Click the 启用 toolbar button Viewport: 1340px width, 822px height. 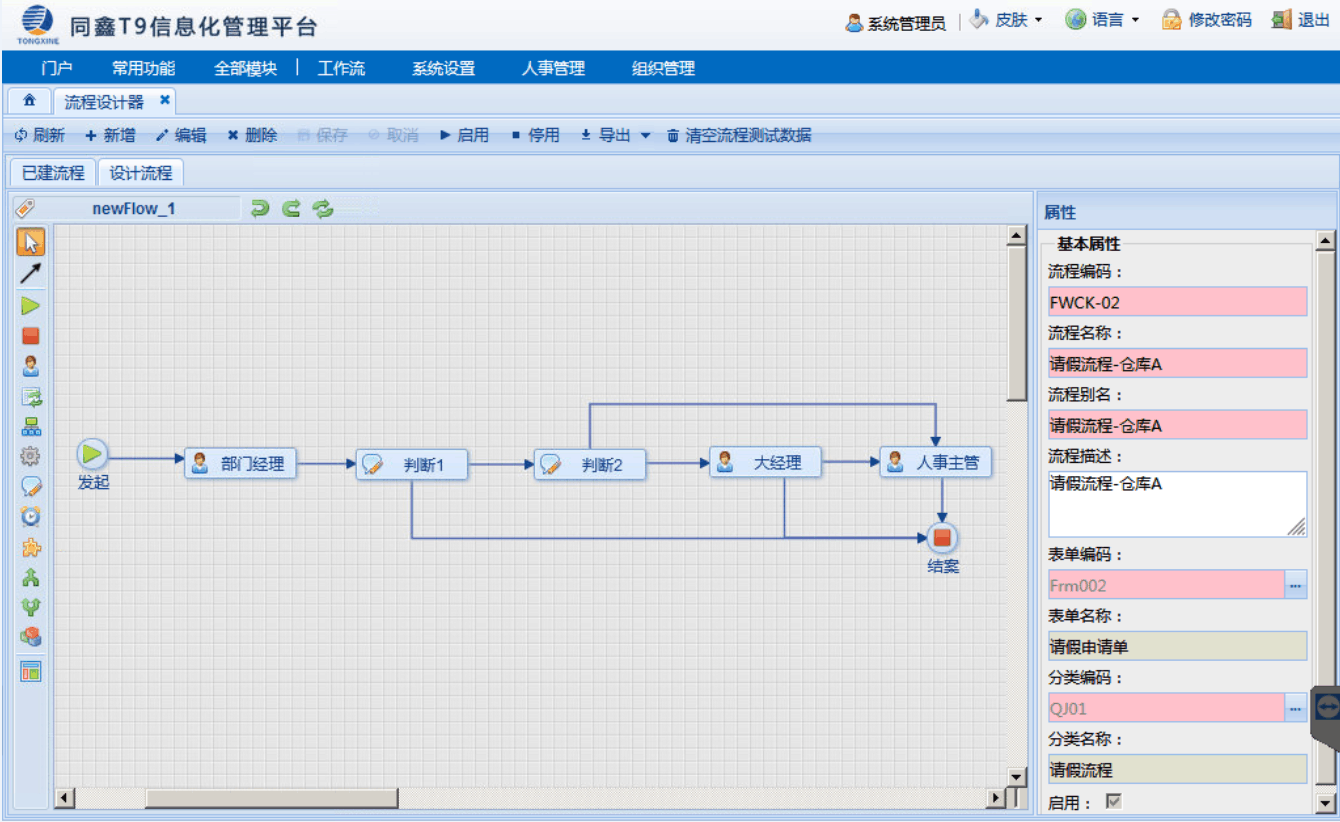pos(465,136)
